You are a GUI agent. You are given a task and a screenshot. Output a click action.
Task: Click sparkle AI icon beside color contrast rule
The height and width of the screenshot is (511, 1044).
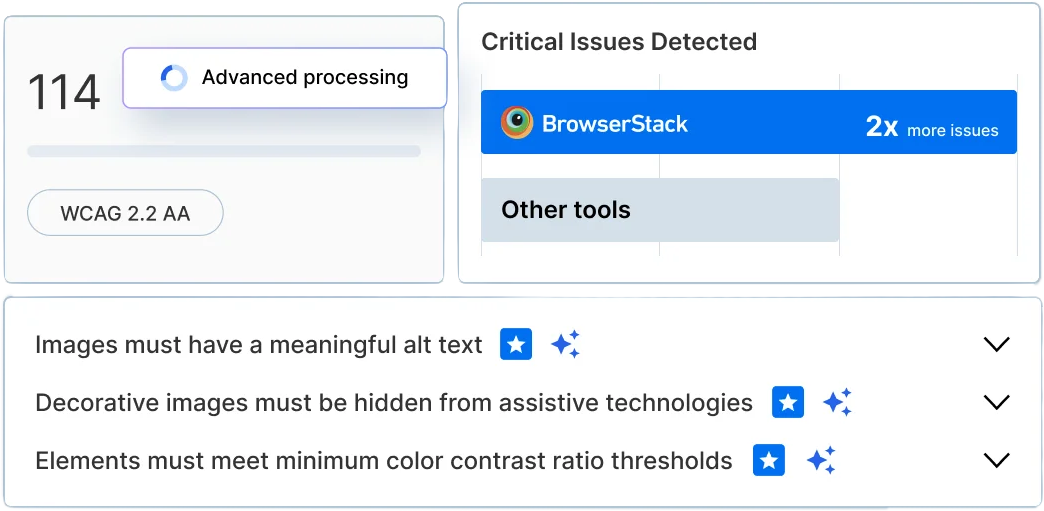821,461
